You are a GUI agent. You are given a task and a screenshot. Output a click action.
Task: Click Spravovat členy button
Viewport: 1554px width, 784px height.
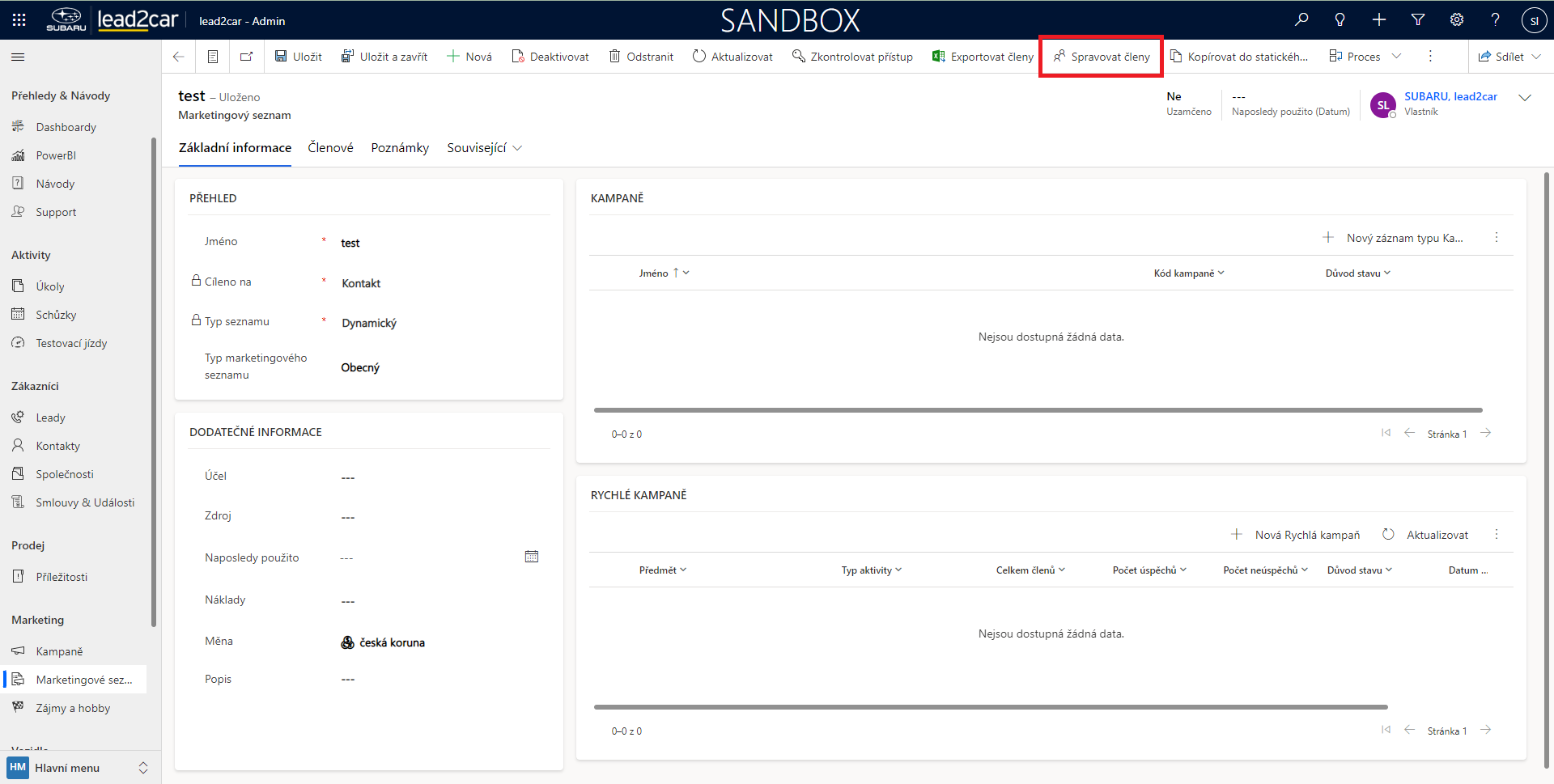[1102, 57]
